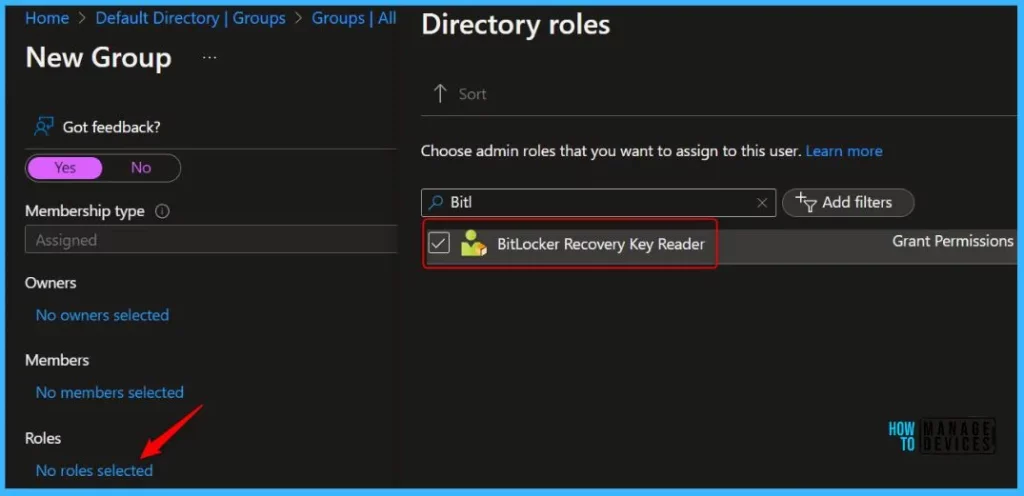Image resolution: width=1024 pixels, height=496 pixels.
Task: Open the Membership type Assigned dropdown
Action: [x=211, y=240]
